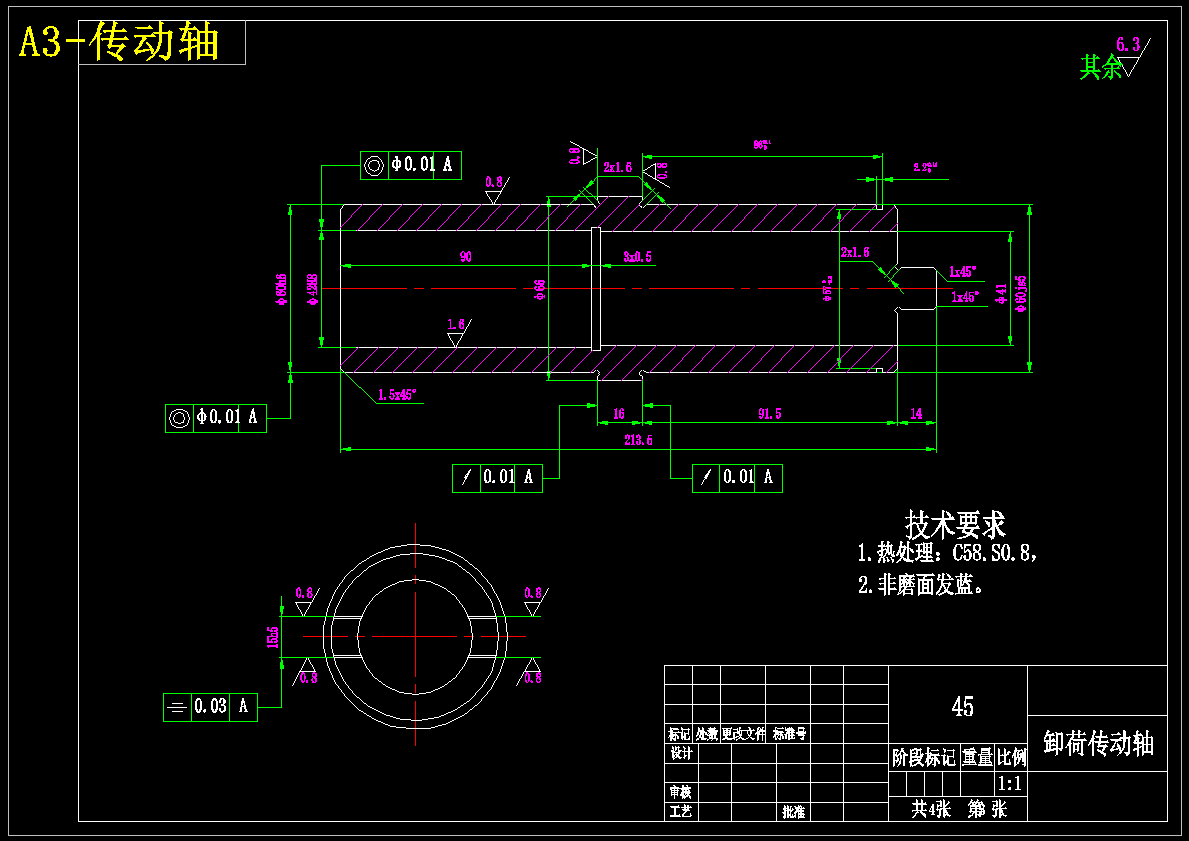Click the green "其余" label
This screenshot has width=1189, height=841.
pos(1100,67)
